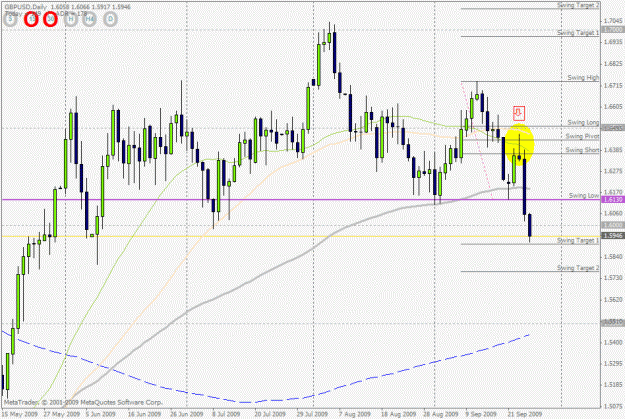Select Swing Target 2 label near 1.5730
This screenshot has height=419, width=625.
pyautogui.click(x=578, y=268)
